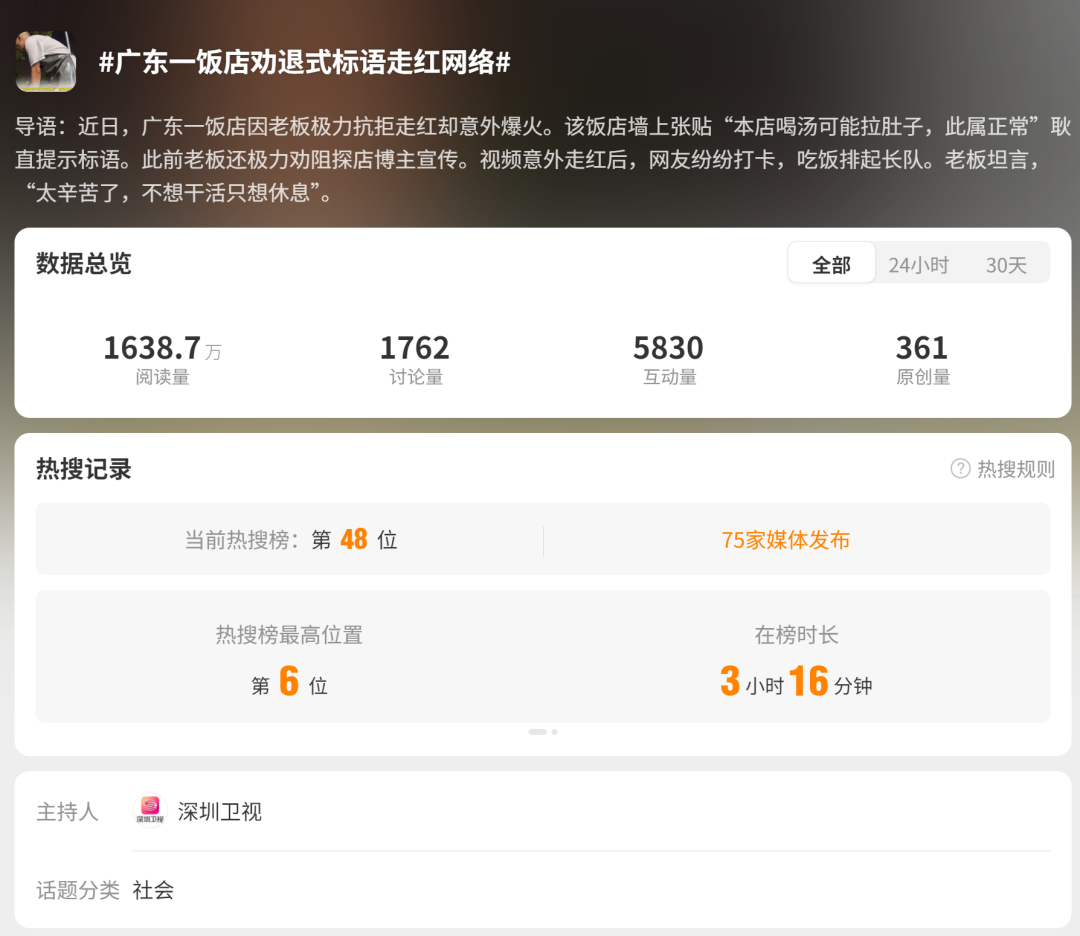Click the 5830 互动量 statistic
Screen dimensions: 1080x936
(x=668, y=359)
